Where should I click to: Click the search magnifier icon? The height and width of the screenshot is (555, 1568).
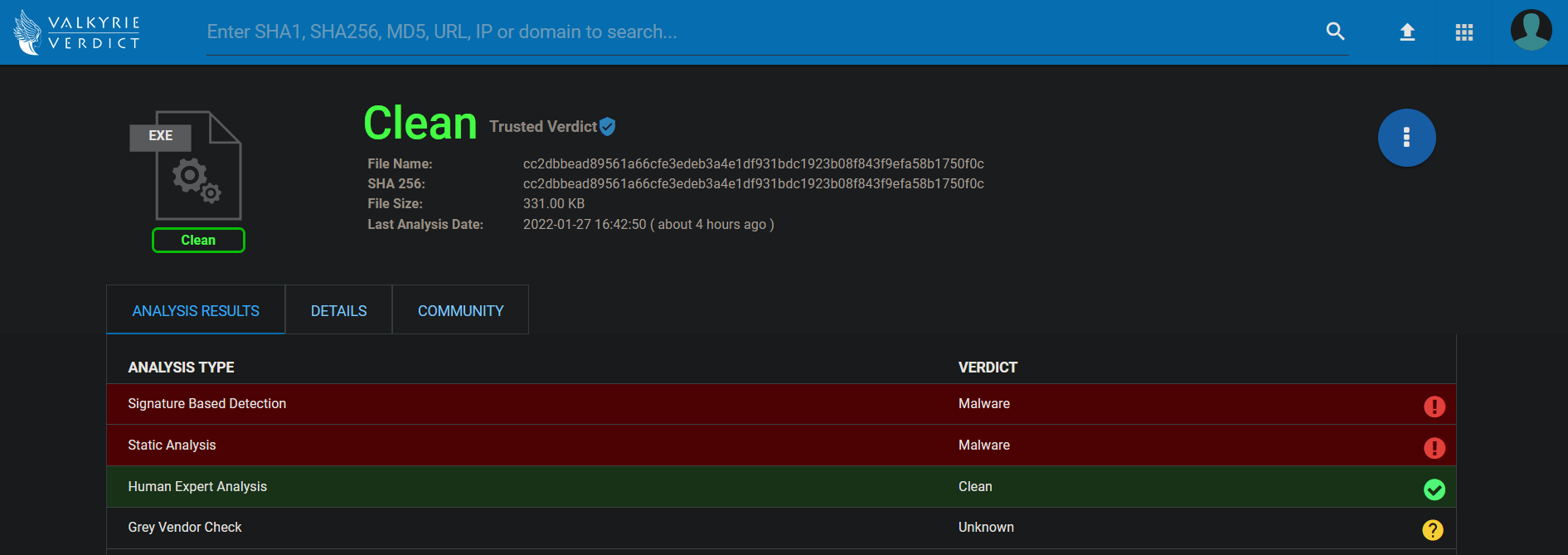pos(1335,32)
